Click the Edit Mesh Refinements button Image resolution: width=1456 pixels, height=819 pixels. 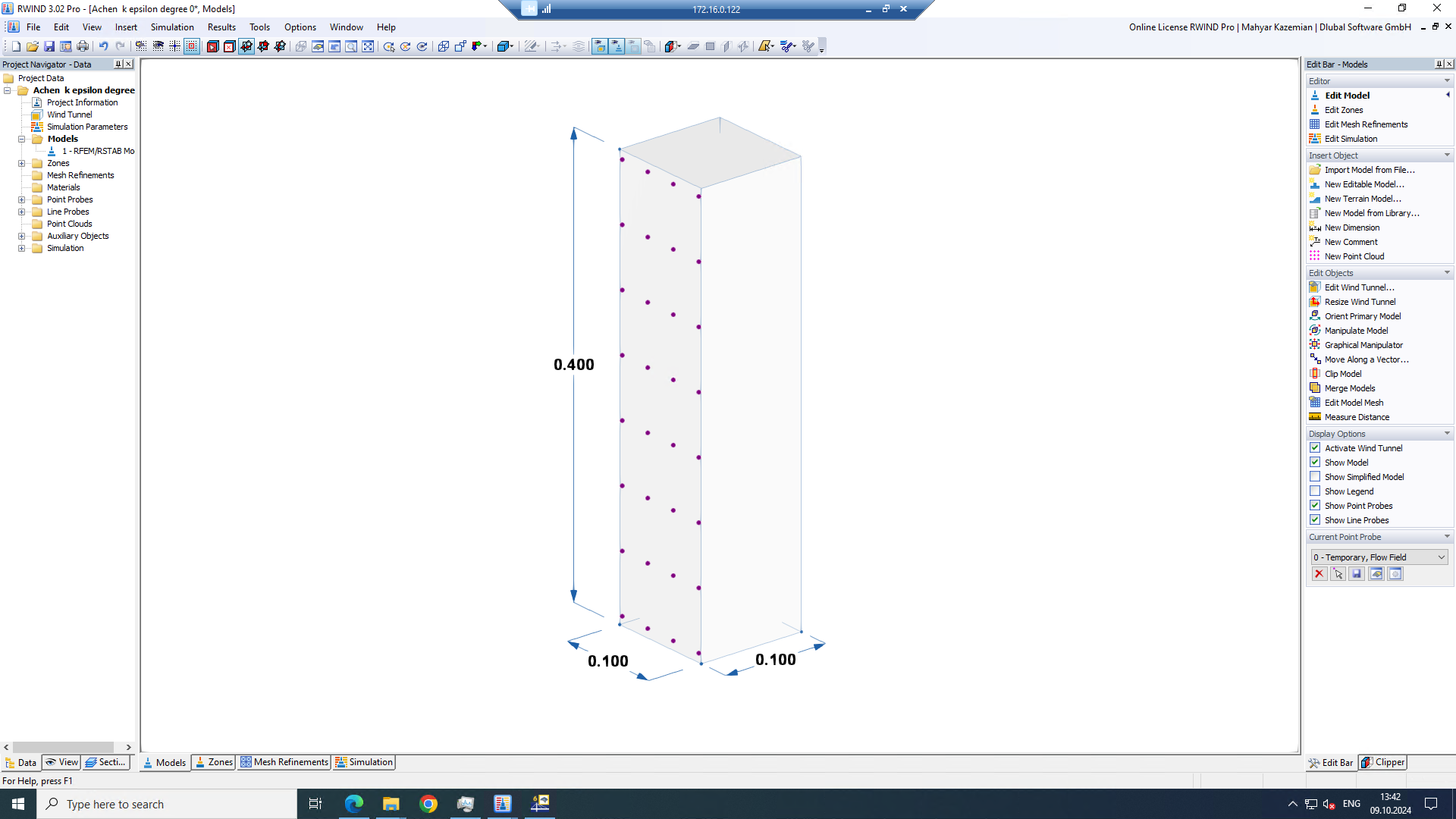pyautogui.click(x=1365, y=124)
